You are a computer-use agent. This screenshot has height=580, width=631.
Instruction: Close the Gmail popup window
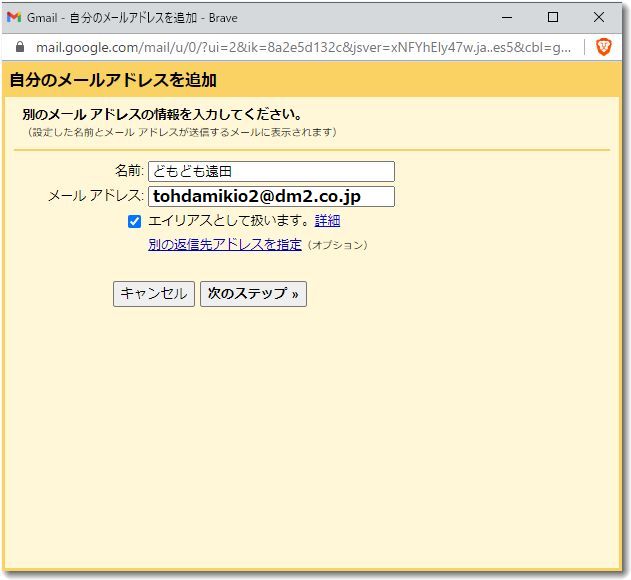coord(599,17)
